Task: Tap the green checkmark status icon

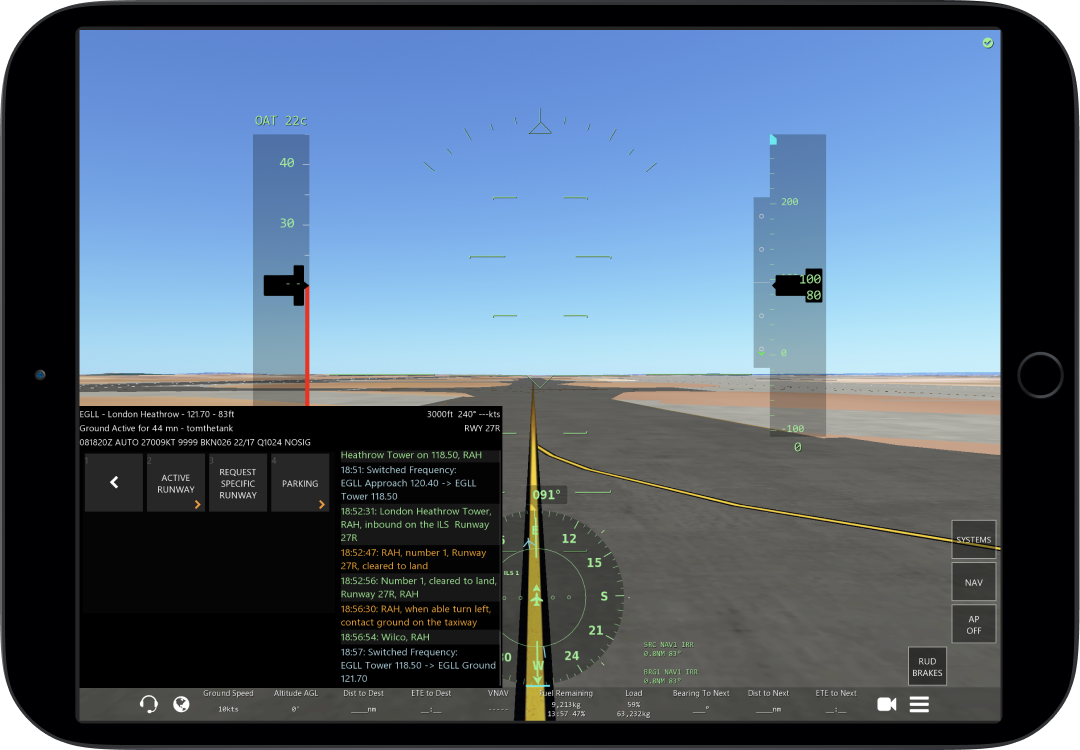Action: click(x=987, y=43)
